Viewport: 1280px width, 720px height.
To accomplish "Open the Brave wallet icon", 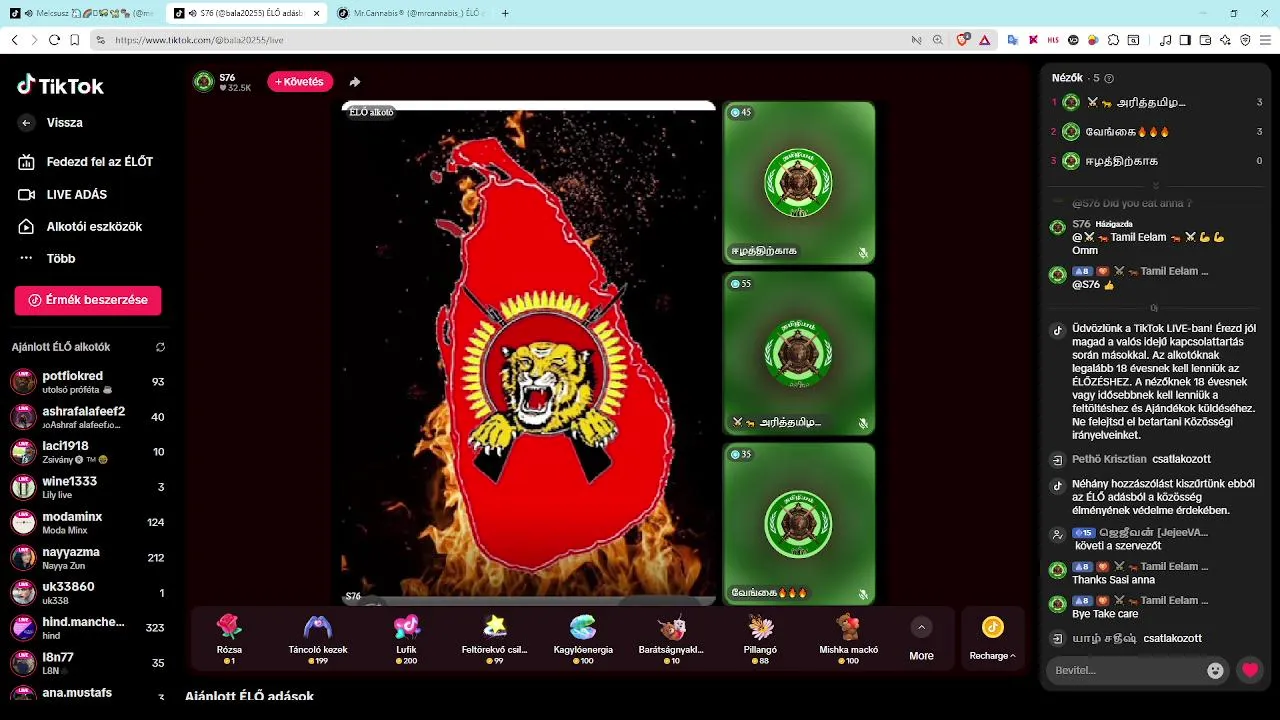I will click(x=1205, y=40).
